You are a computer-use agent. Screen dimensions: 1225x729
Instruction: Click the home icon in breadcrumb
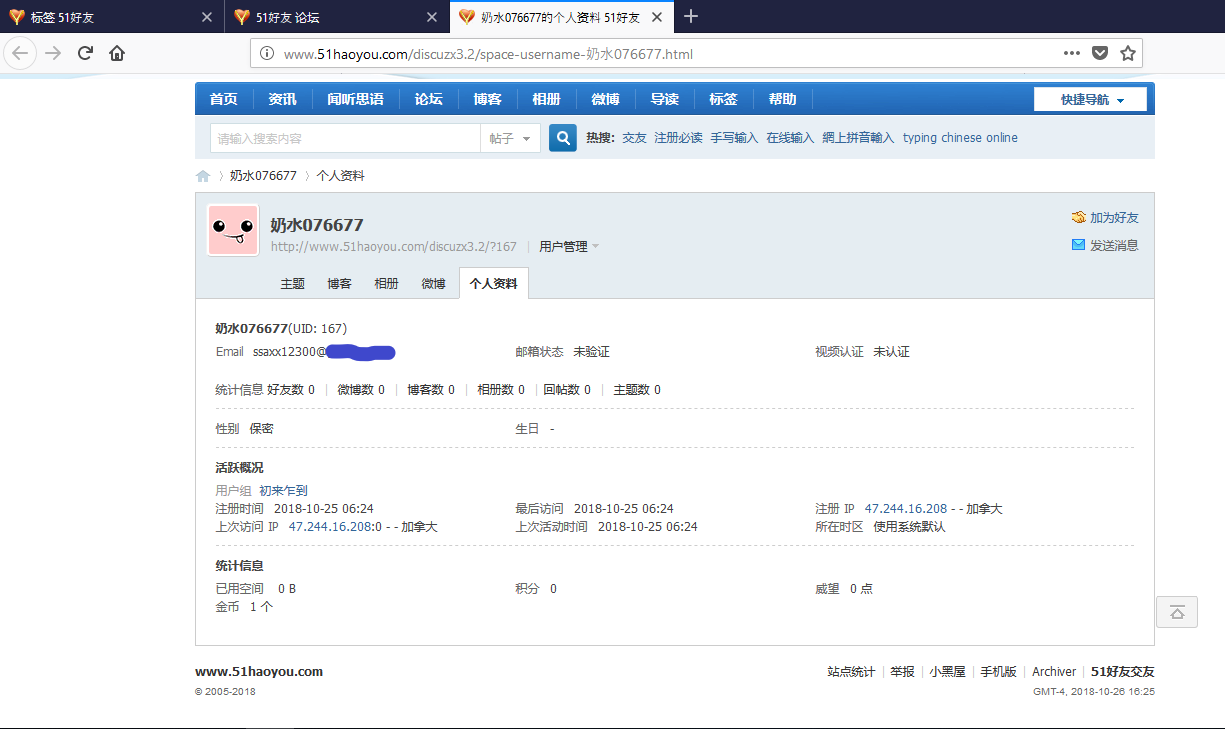pyautogui.click(x=203, y=176)
